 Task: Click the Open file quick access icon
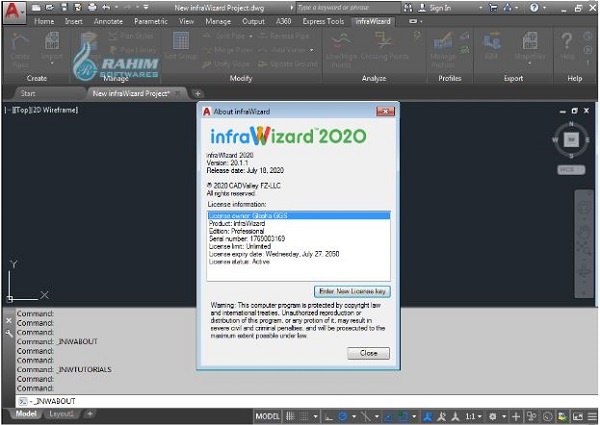(x=50, y=7)
